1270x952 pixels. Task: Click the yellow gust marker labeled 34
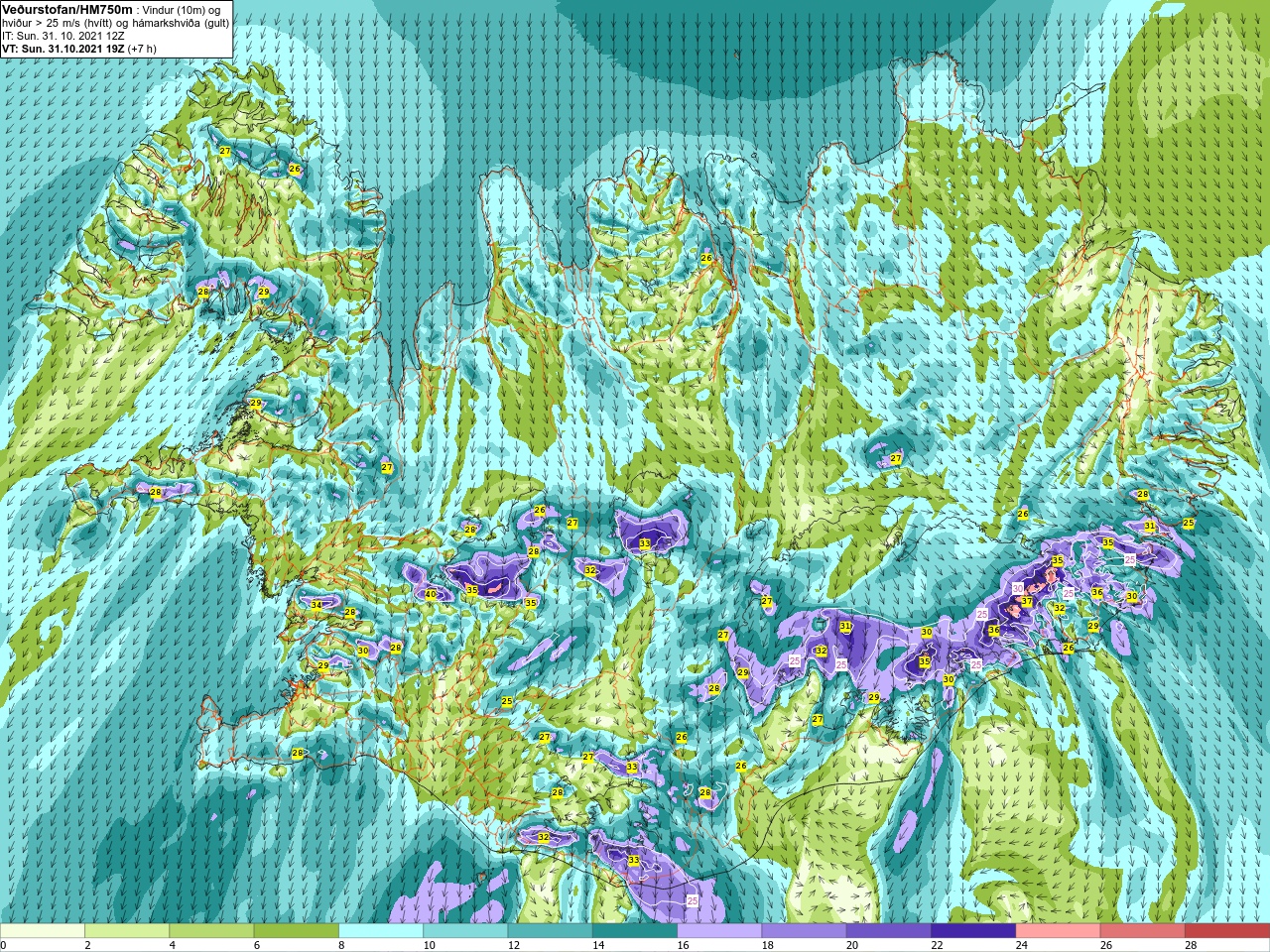coord(317,605)
